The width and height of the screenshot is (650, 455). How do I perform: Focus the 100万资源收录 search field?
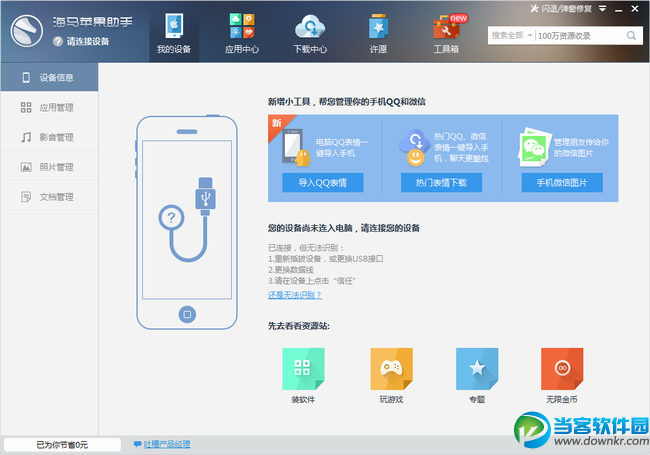[580, 36]
